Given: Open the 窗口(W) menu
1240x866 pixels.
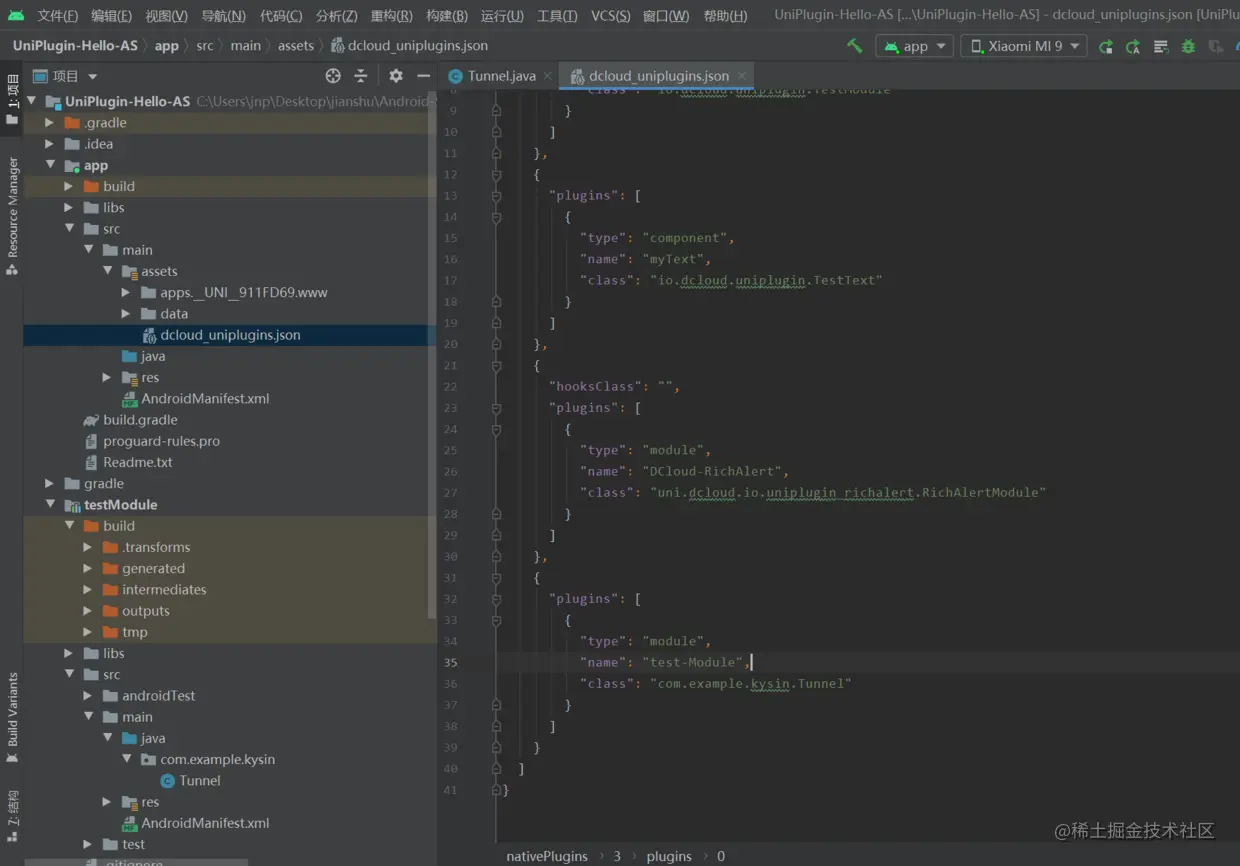Looking at the screenshot, I should tap(666, 15).
